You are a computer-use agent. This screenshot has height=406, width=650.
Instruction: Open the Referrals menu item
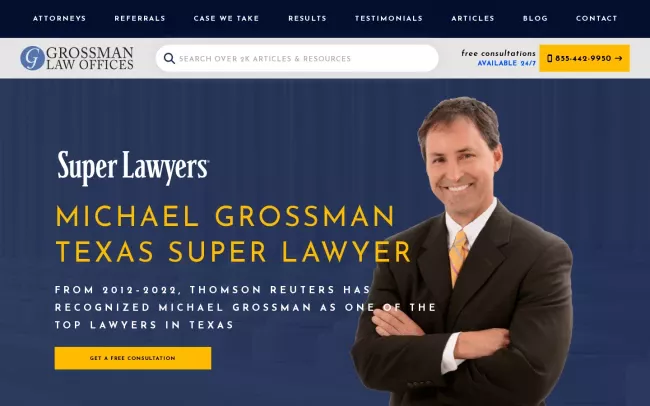tap(140, 19)
